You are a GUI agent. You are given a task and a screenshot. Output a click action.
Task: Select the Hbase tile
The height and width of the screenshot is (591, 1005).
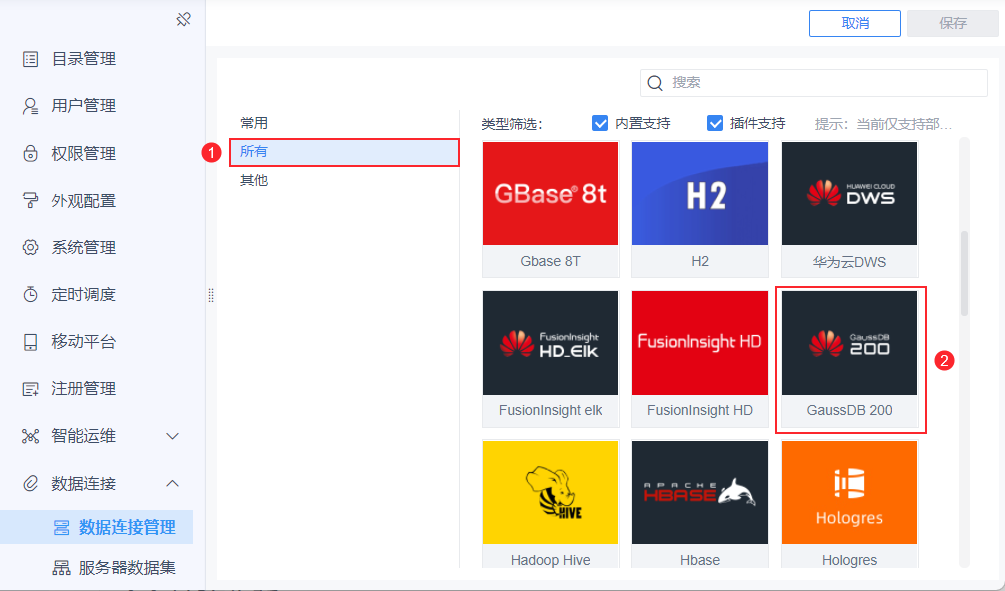700,504
